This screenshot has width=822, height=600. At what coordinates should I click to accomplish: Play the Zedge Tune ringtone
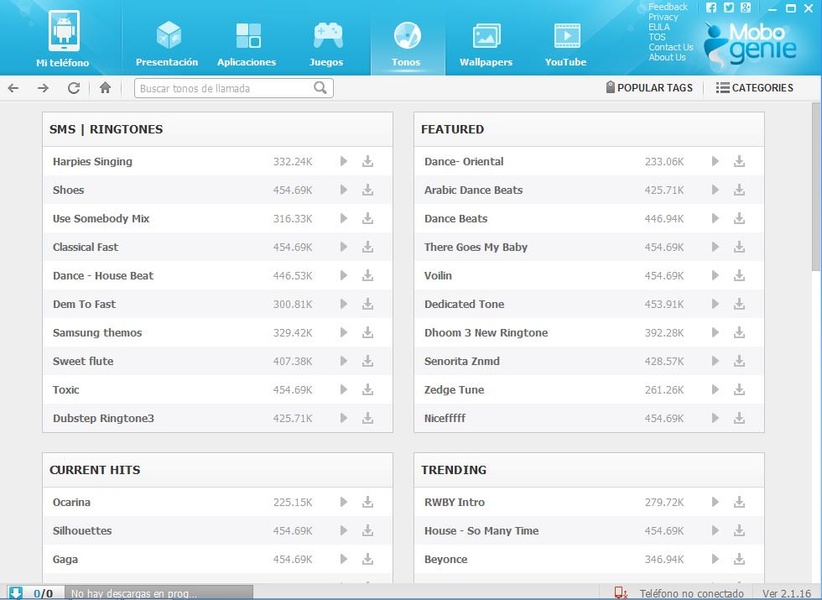point(715,390)
